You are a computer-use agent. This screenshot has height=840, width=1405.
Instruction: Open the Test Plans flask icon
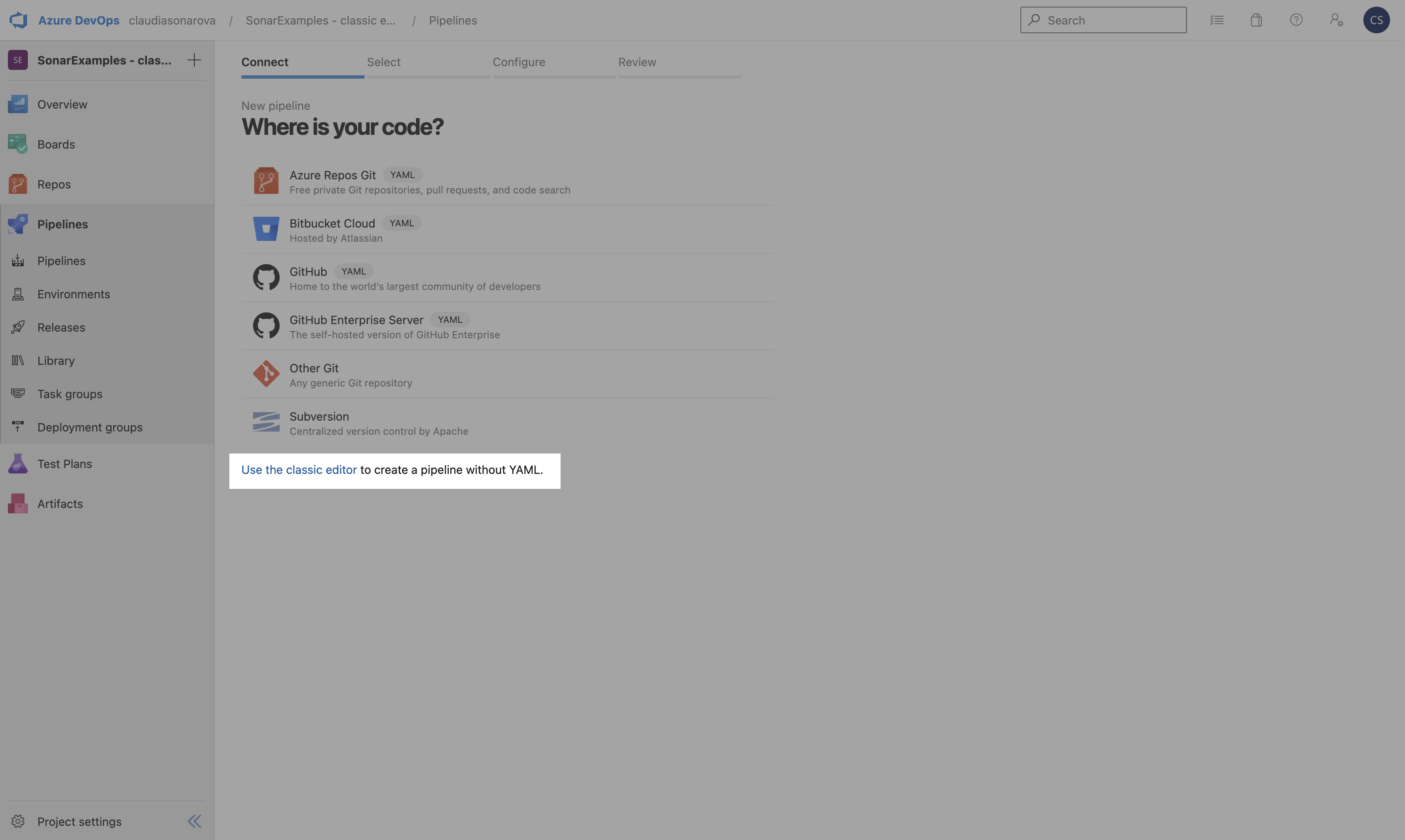17,463
